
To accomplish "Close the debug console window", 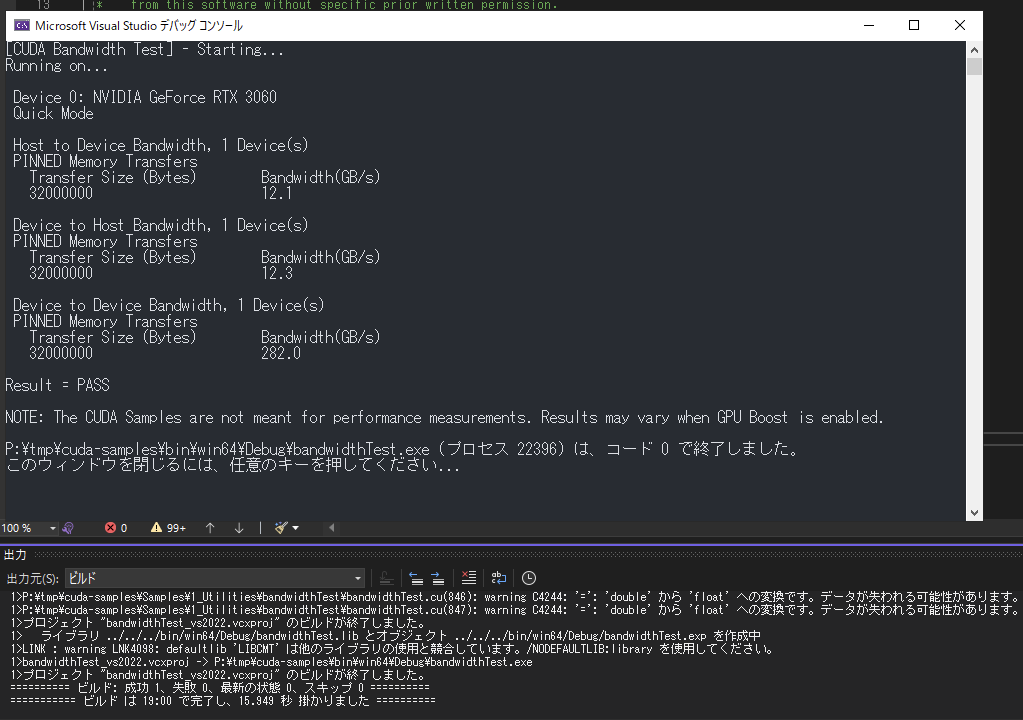I will 960,25.
